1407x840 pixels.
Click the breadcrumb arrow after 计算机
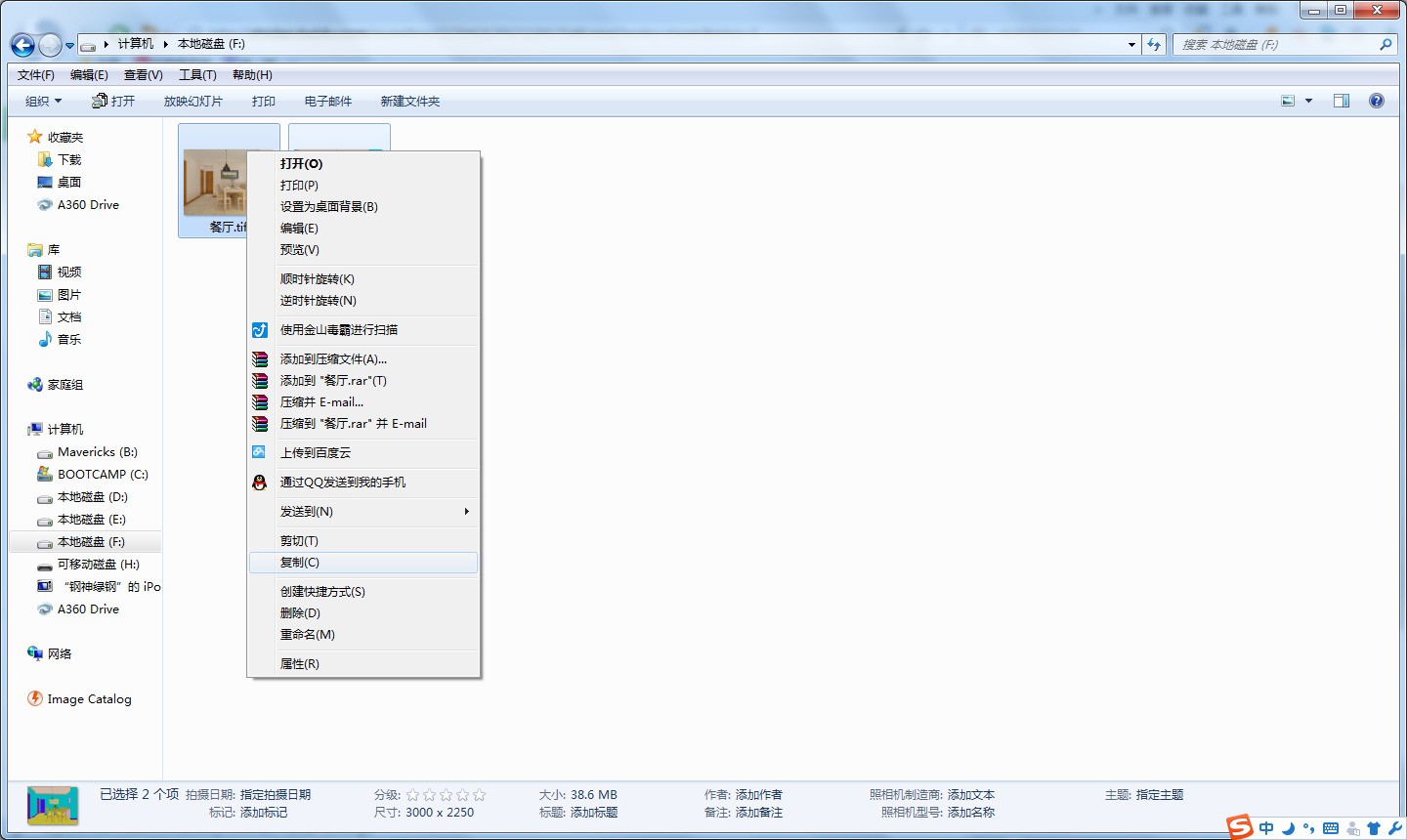coord(166,44)
